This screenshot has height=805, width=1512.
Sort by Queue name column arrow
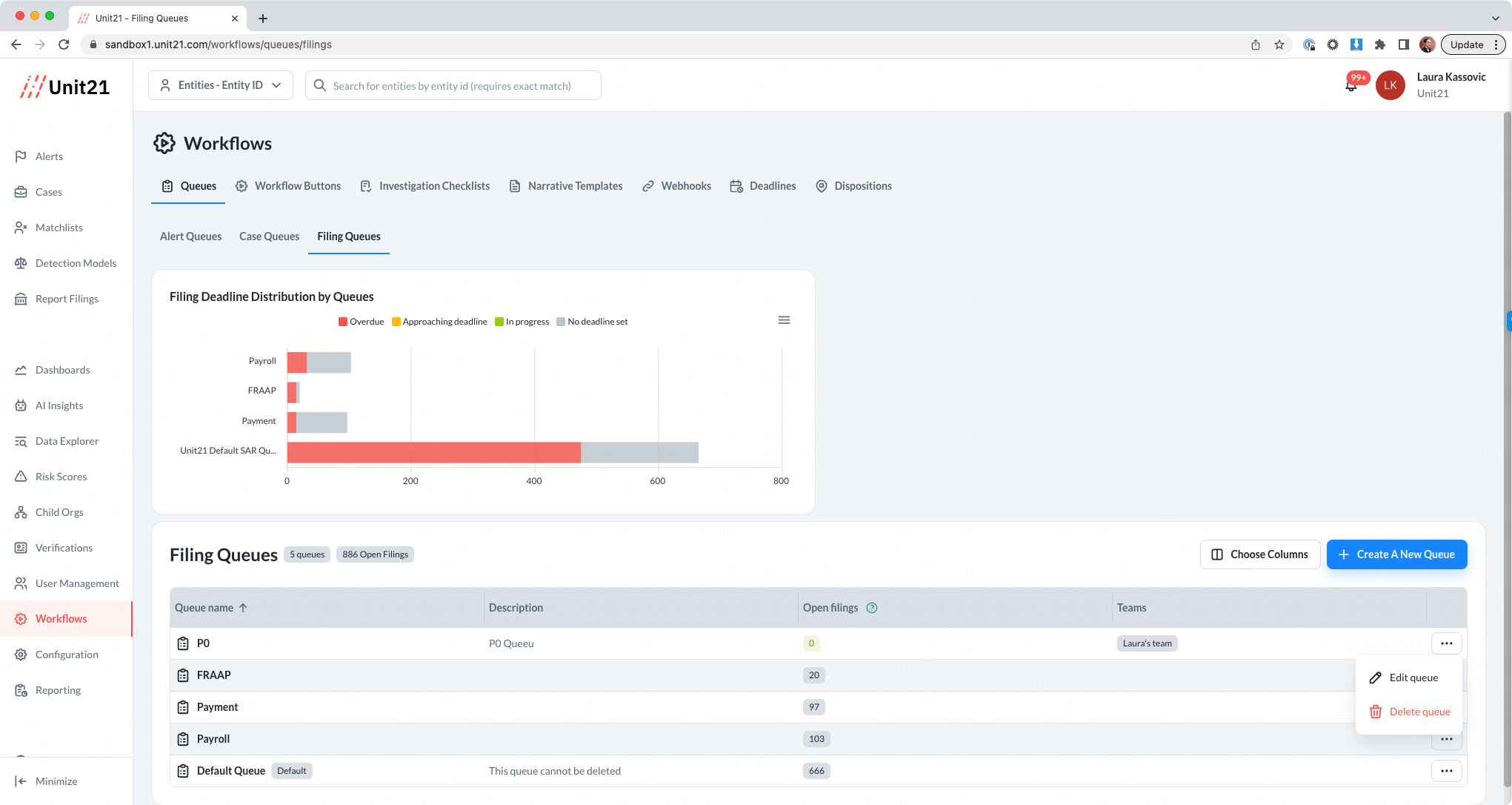click(243, 608)
